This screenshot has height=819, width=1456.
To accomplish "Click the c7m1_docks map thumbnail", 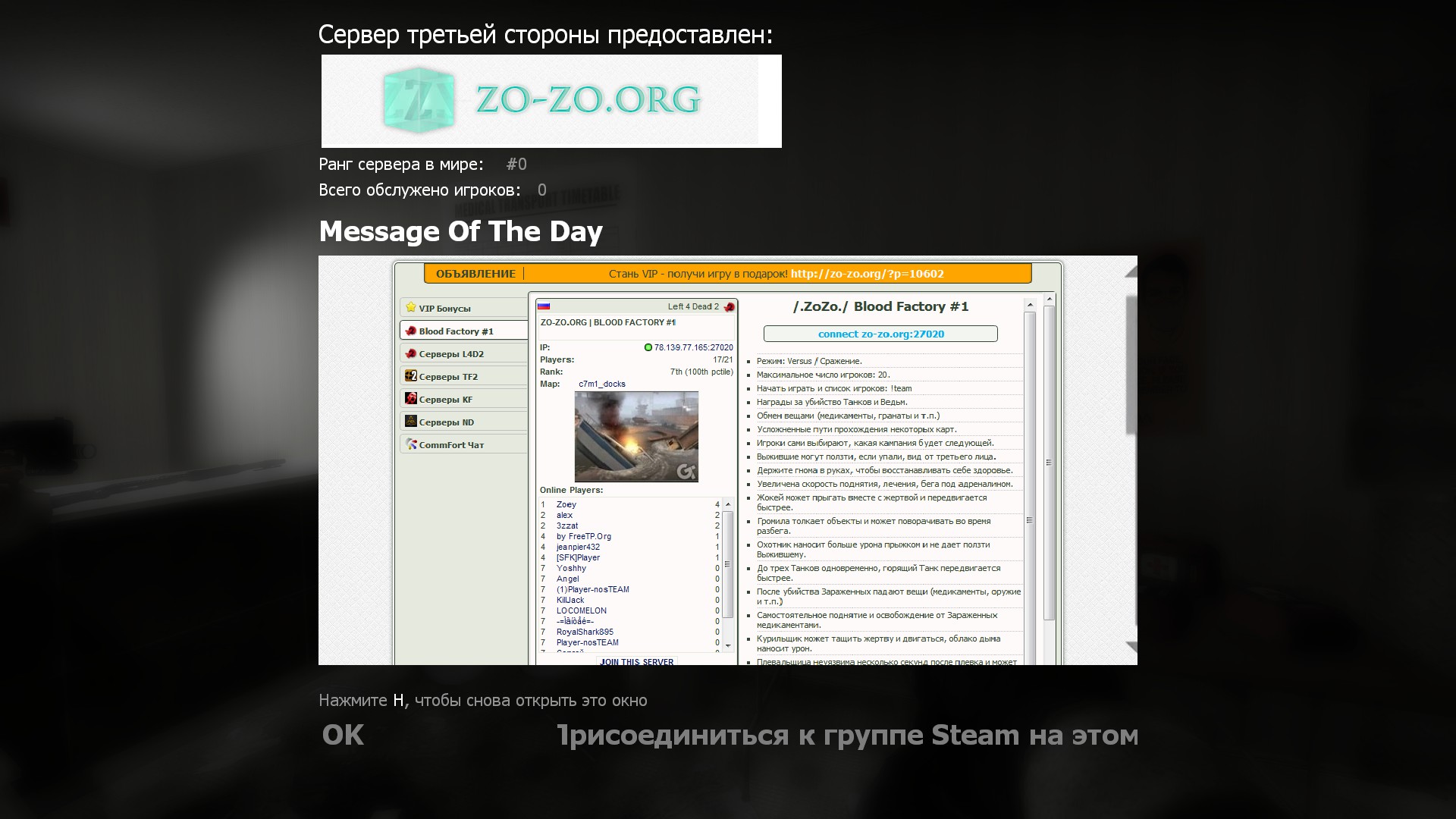I will point(636,436).
